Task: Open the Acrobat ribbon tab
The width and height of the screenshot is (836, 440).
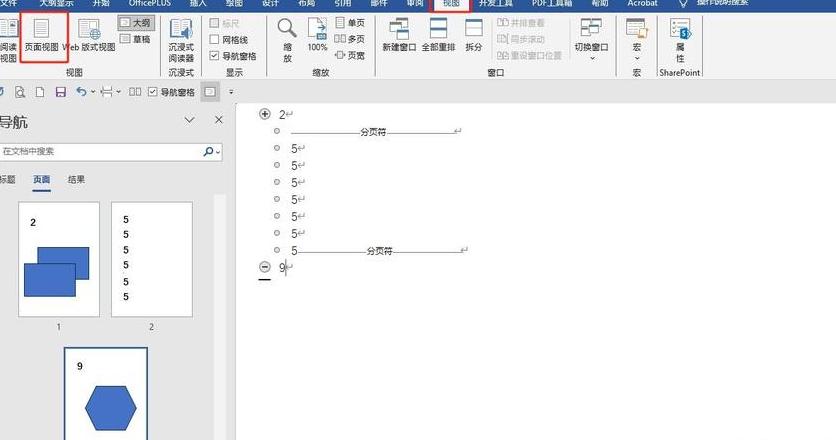Action: [642, 3]
